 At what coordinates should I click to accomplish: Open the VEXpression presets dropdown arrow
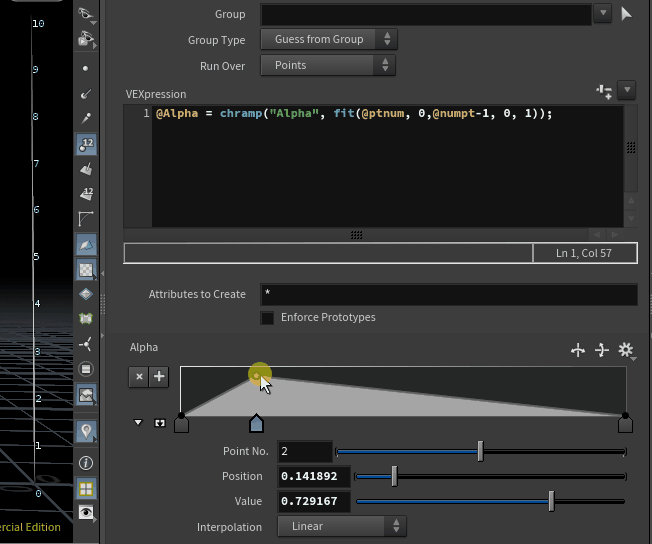pos(627,90)
